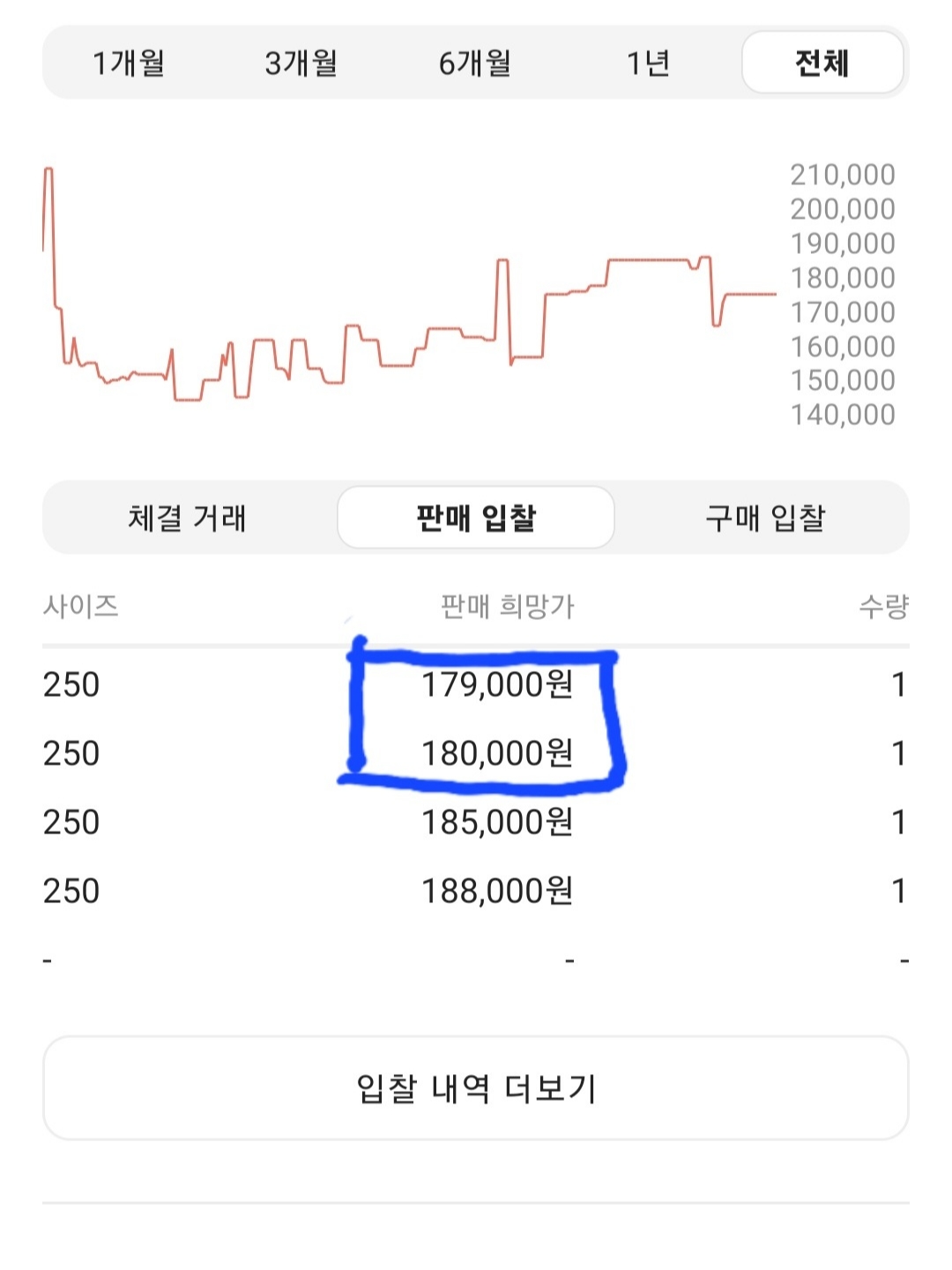Tap the 170,000 axis label

coord(842,312)
